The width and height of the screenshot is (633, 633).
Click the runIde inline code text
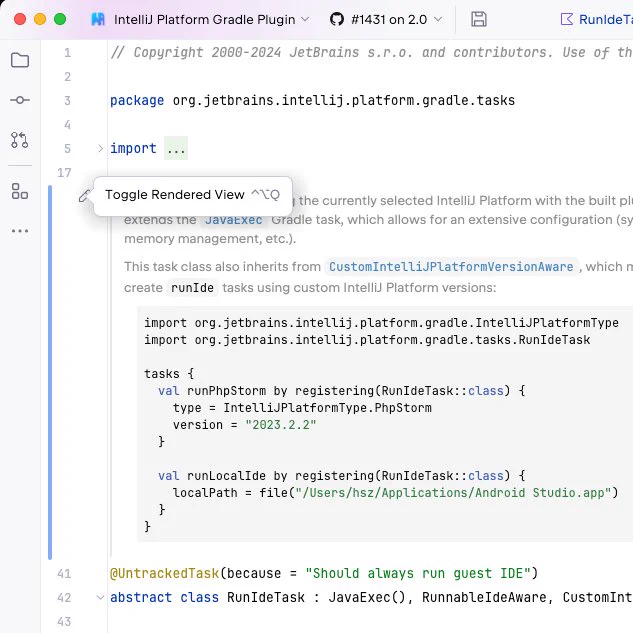coord(192,288)
